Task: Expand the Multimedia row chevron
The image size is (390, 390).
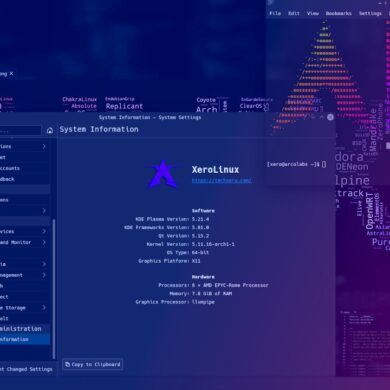Action: coord(44,264)
